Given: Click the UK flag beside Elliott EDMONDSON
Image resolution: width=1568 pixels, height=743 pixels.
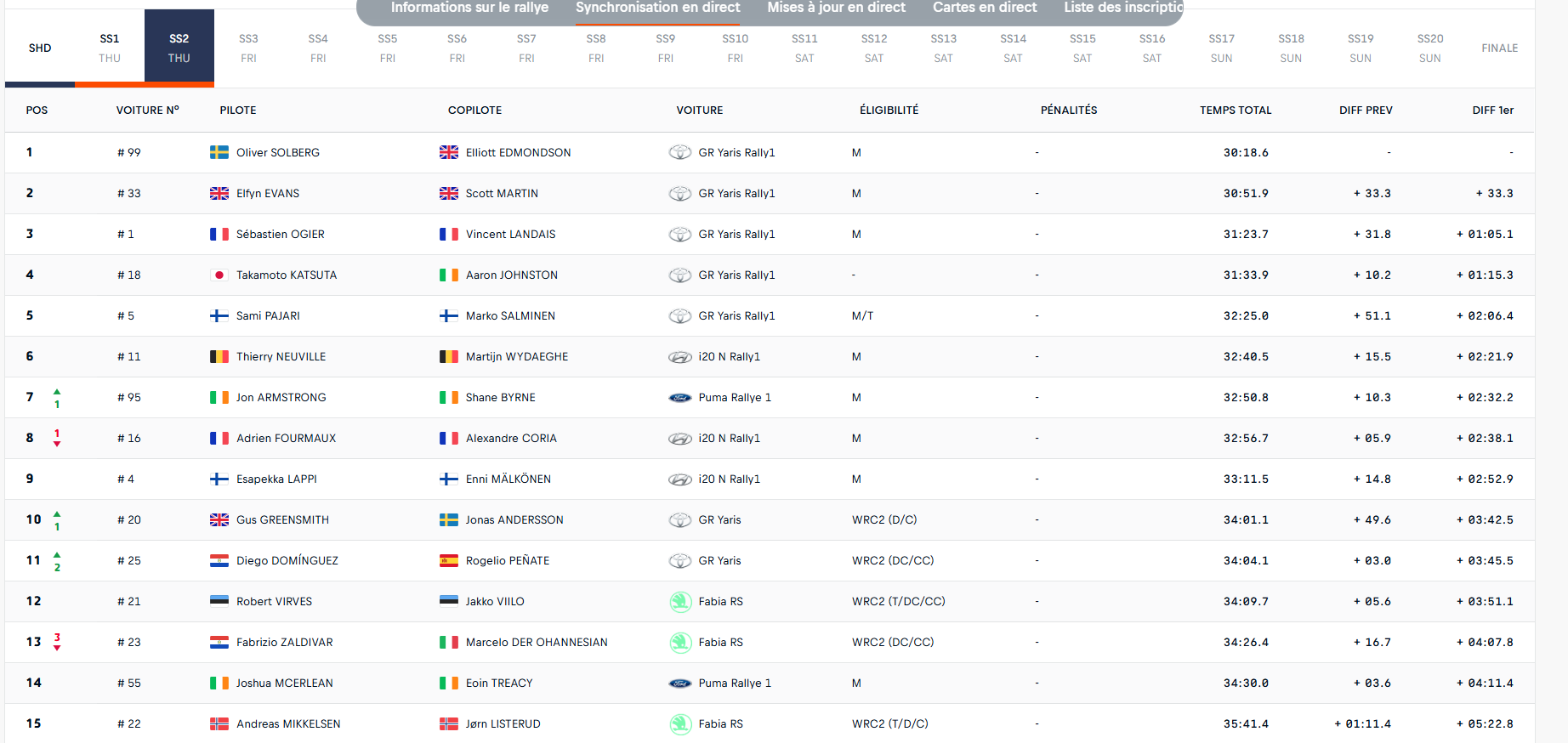Looking at the screenshot, I should click(449, 152).
